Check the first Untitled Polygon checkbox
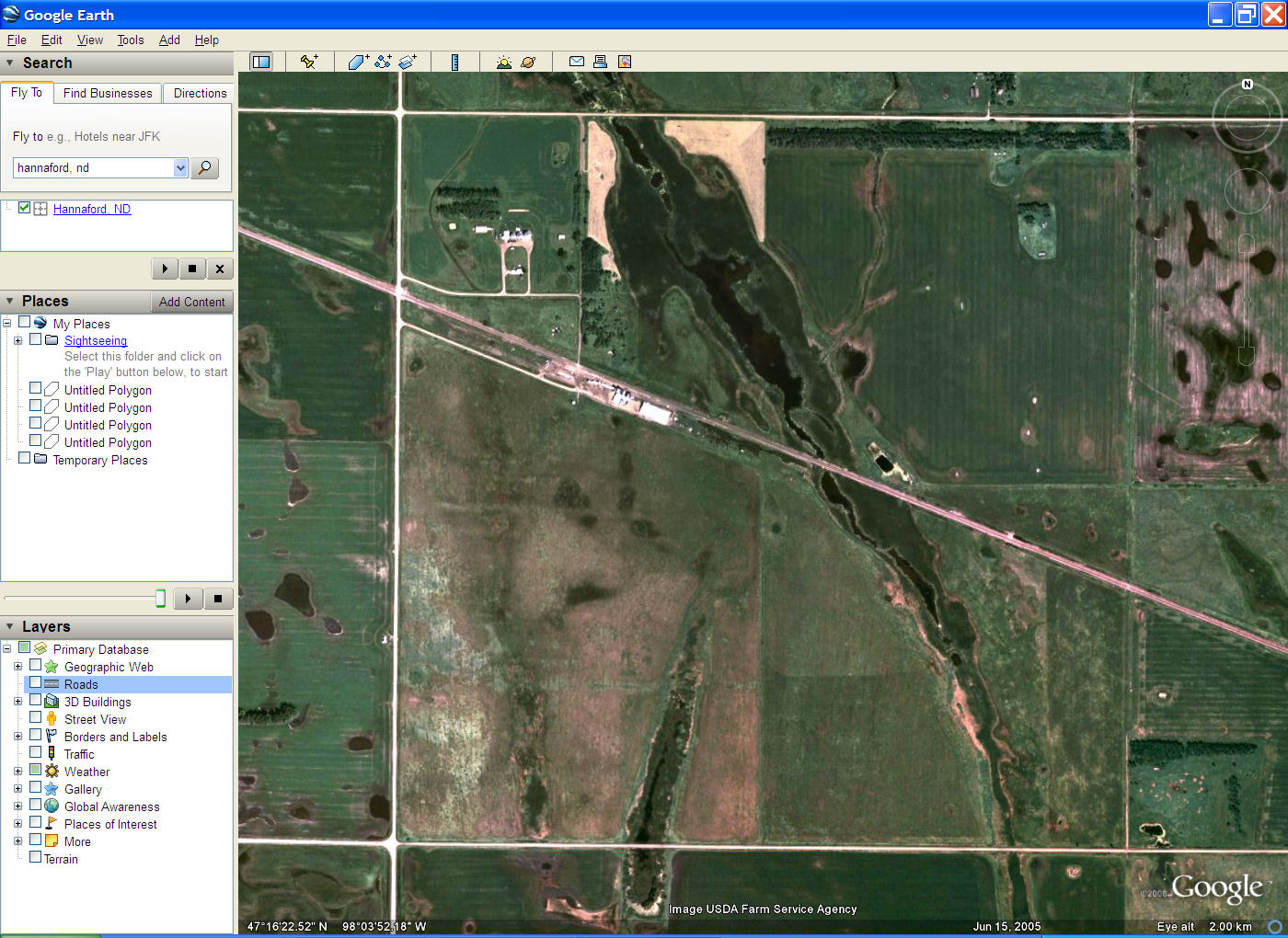Image resolution: width=1288 pixels, height=938 pixels. click(35, 389)
